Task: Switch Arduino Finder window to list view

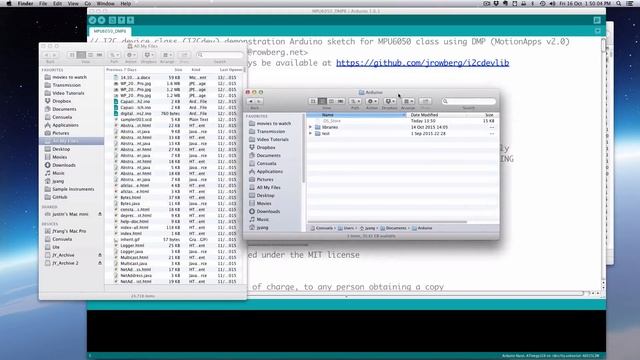Action: tap(322, 101)
